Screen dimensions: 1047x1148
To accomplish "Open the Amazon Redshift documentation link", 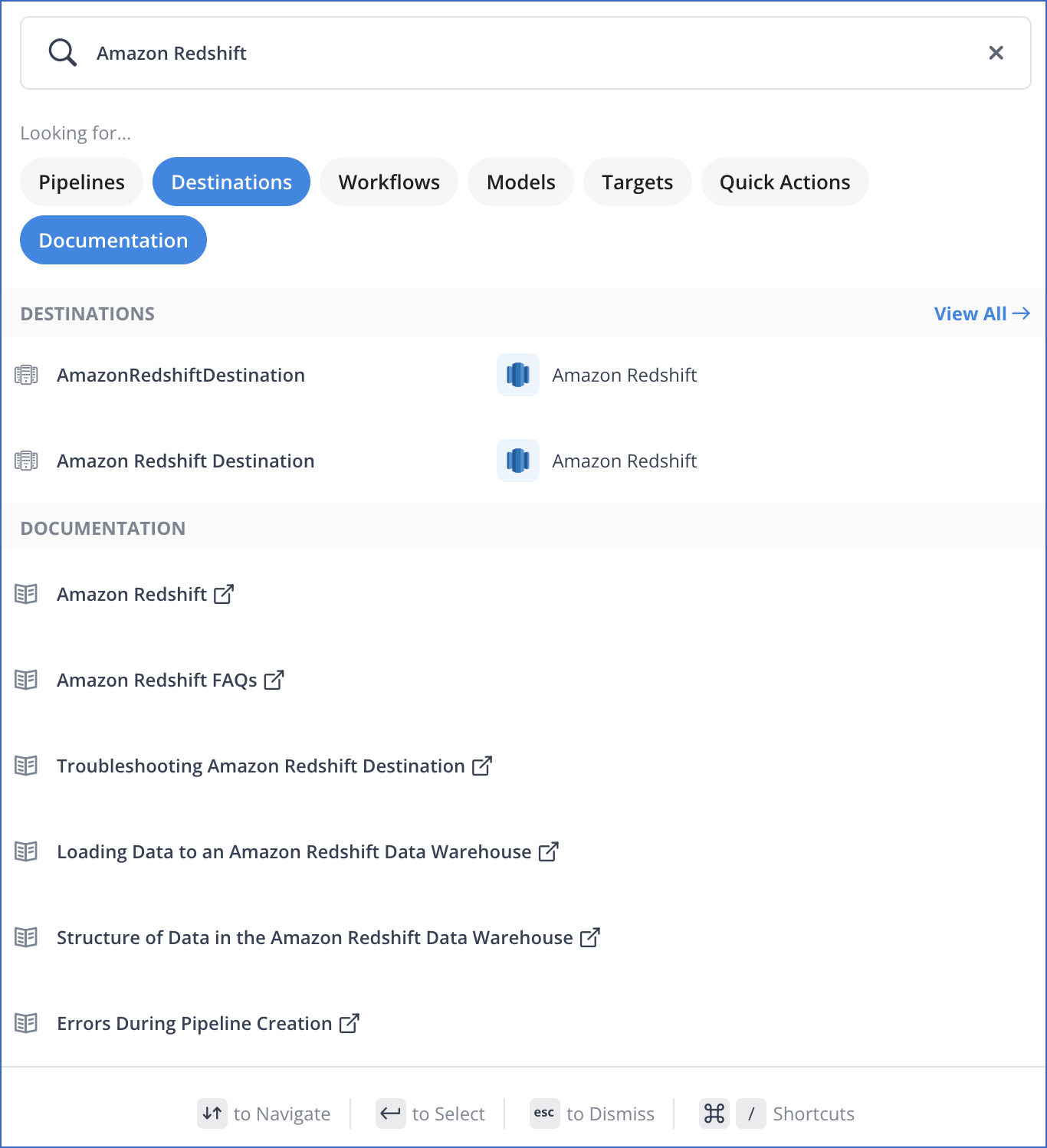I will (x=132, y=594).
